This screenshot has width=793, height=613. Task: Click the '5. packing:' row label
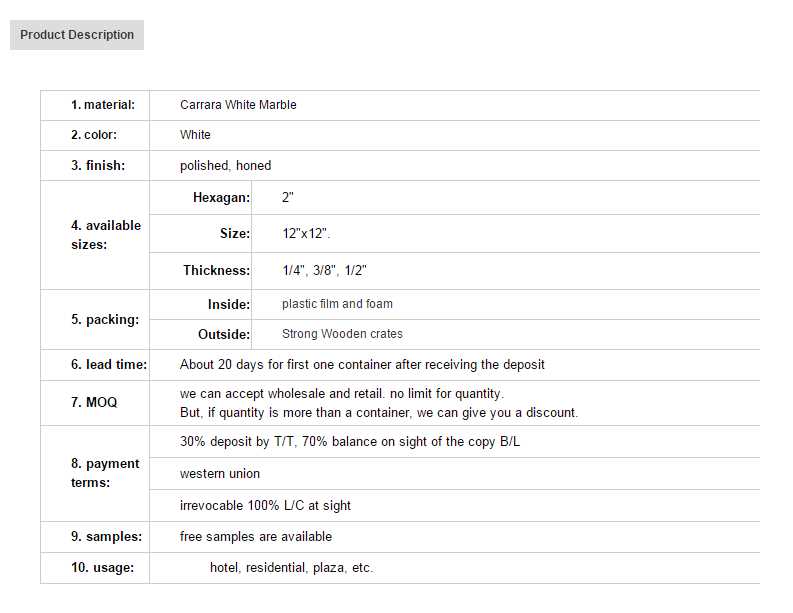pyautogui.click(x=105, y=320)
